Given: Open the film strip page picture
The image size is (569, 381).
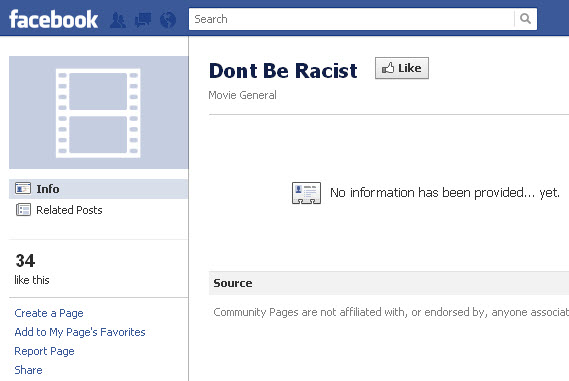Looking at the screenshot, I should [x=98, y=112].
